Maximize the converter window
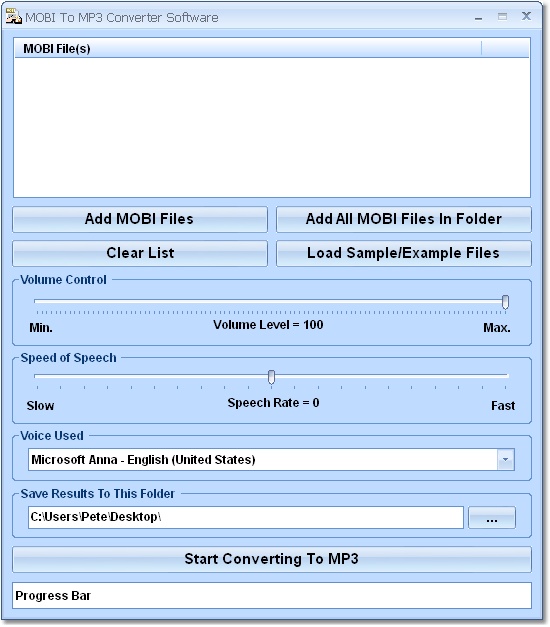550x627 pixels. coord(502,17)
